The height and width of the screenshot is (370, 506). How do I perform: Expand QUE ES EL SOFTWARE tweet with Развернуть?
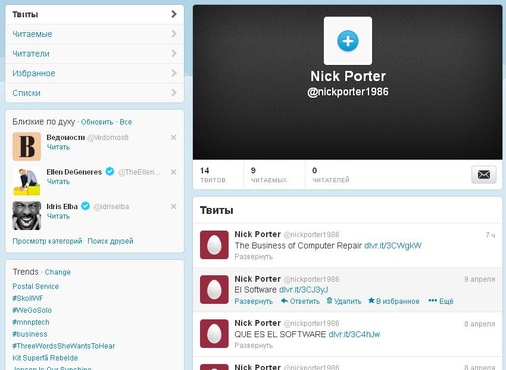coord(253,346)
